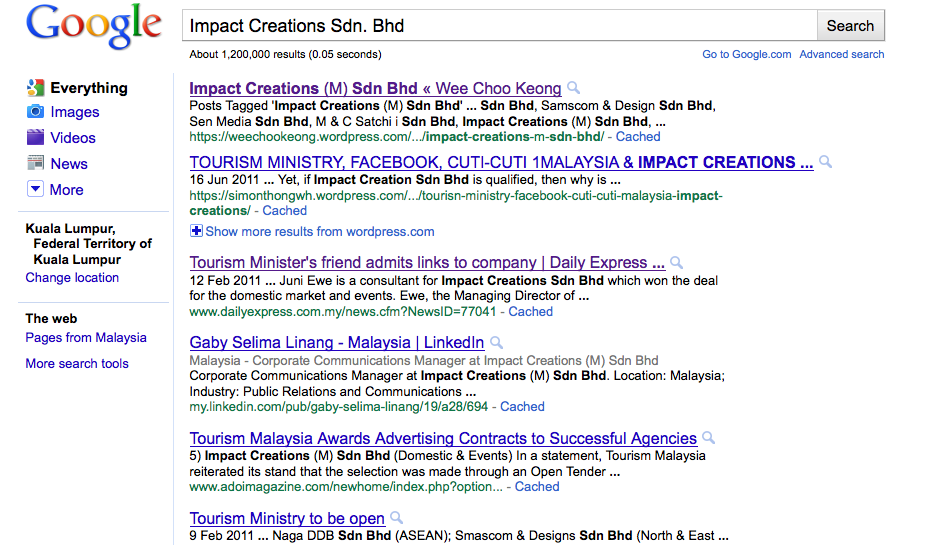The height and width of the screenshot is (545, 934).
Task: Open More search tools options
Action: click(x=77, y=364)
